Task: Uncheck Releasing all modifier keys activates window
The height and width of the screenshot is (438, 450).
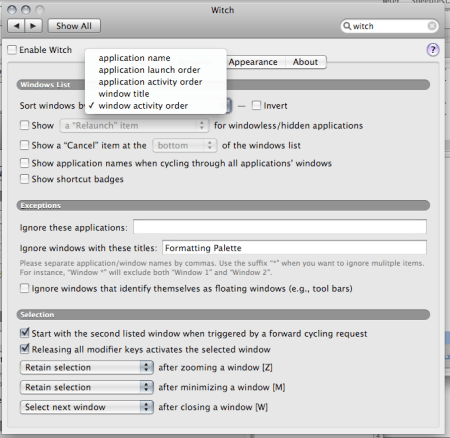Action: point(24,349)
